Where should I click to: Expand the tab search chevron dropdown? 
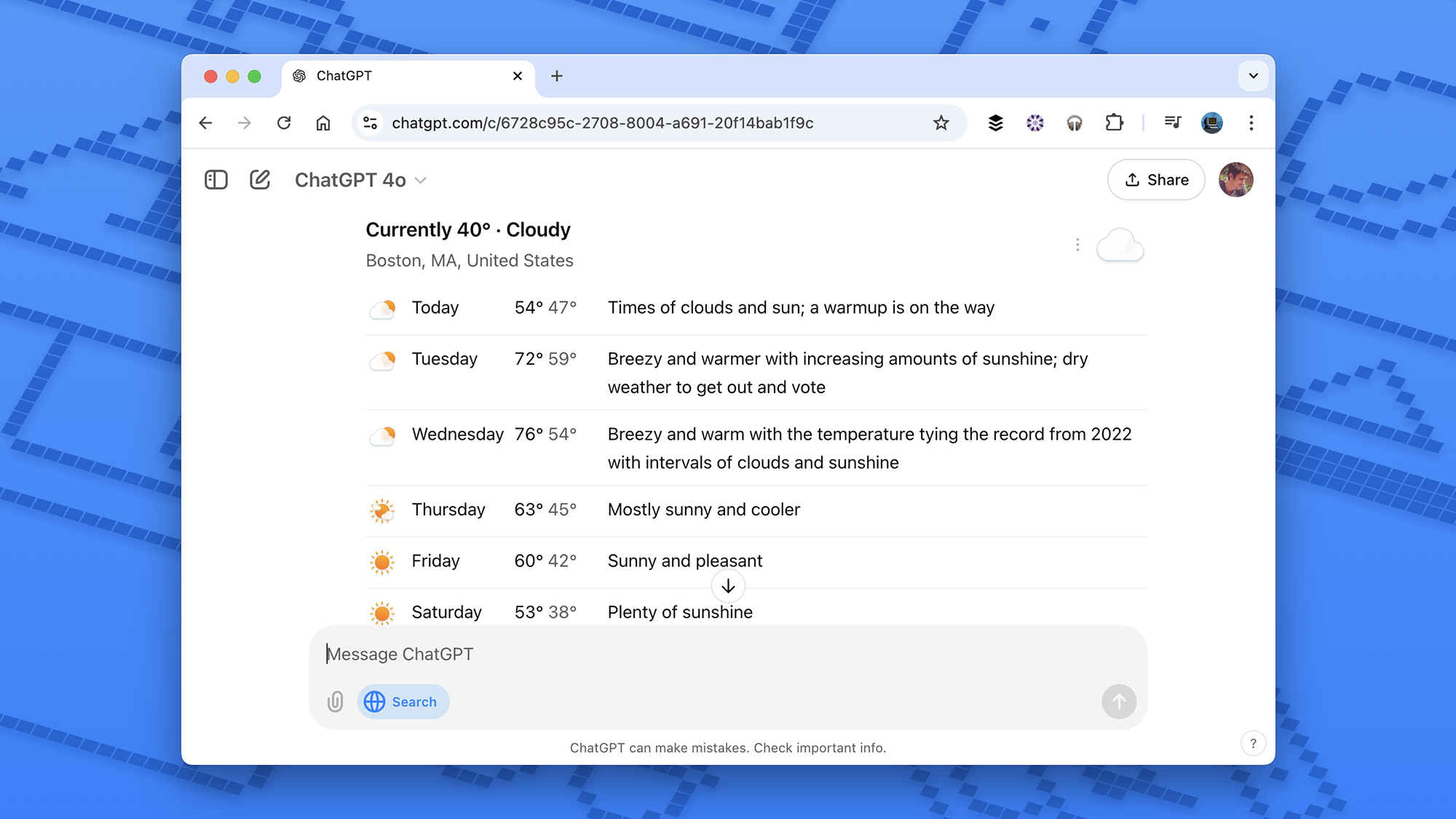(1253, 76)
